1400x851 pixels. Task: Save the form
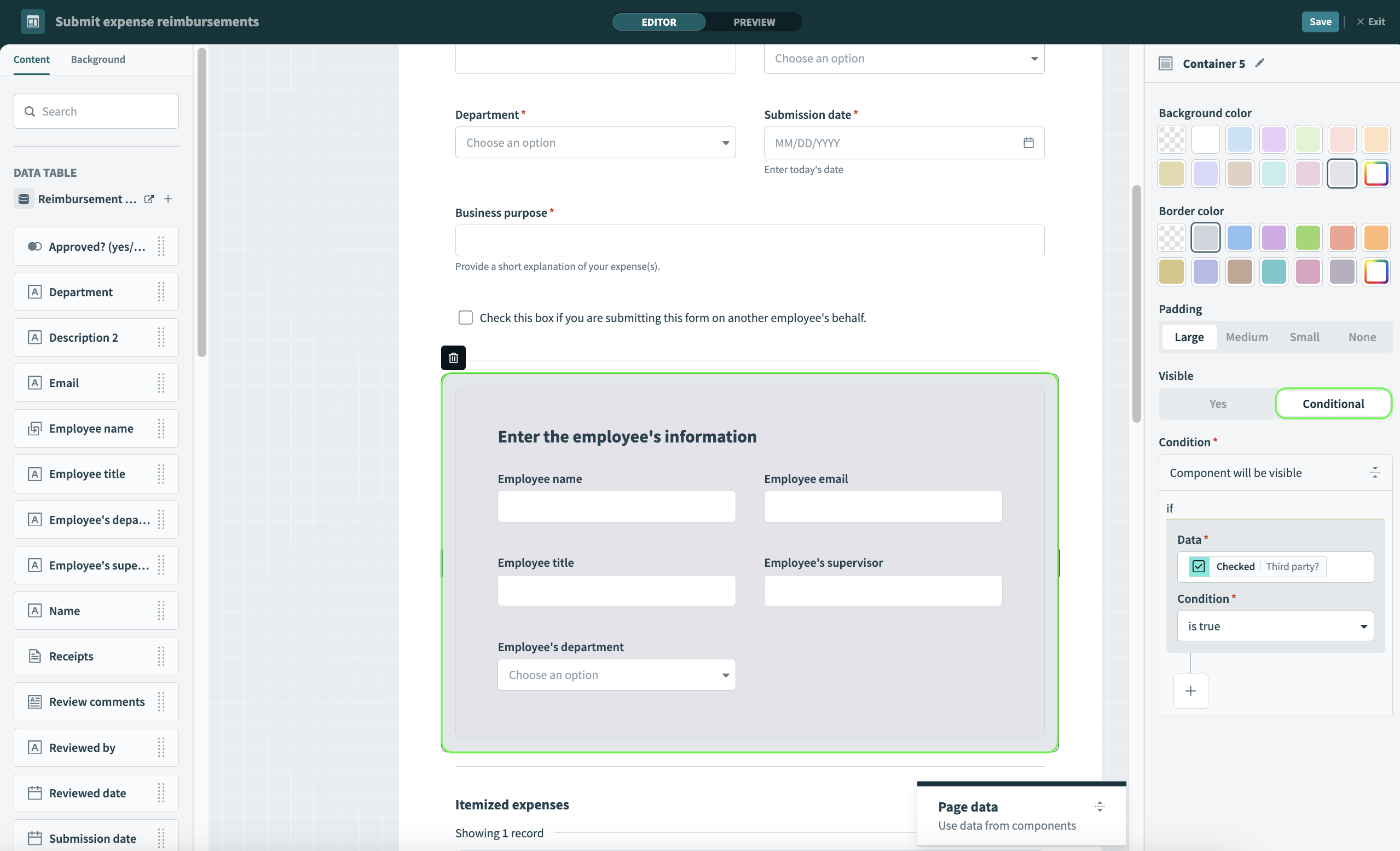click(x=1320, y=21)
